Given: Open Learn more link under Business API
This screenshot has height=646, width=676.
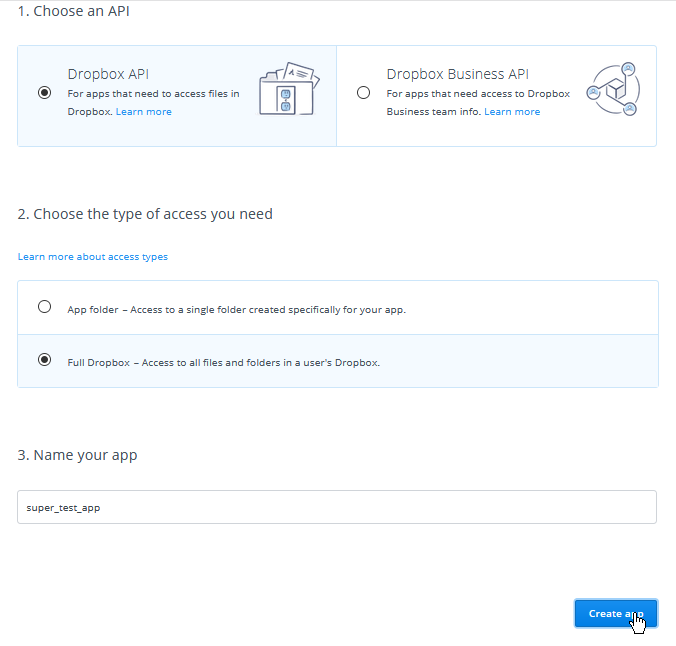Looking at the screenshot, I should tap(512, 112).
